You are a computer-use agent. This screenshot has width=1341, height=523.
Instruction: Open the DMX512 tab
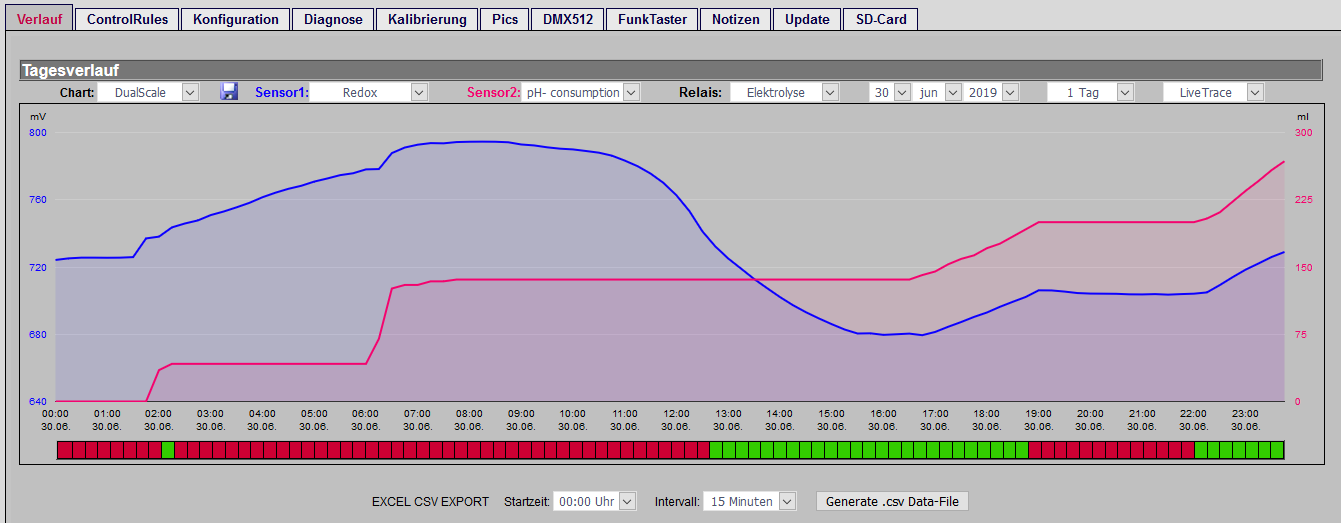pyautogui.click(x=567, y=19)
